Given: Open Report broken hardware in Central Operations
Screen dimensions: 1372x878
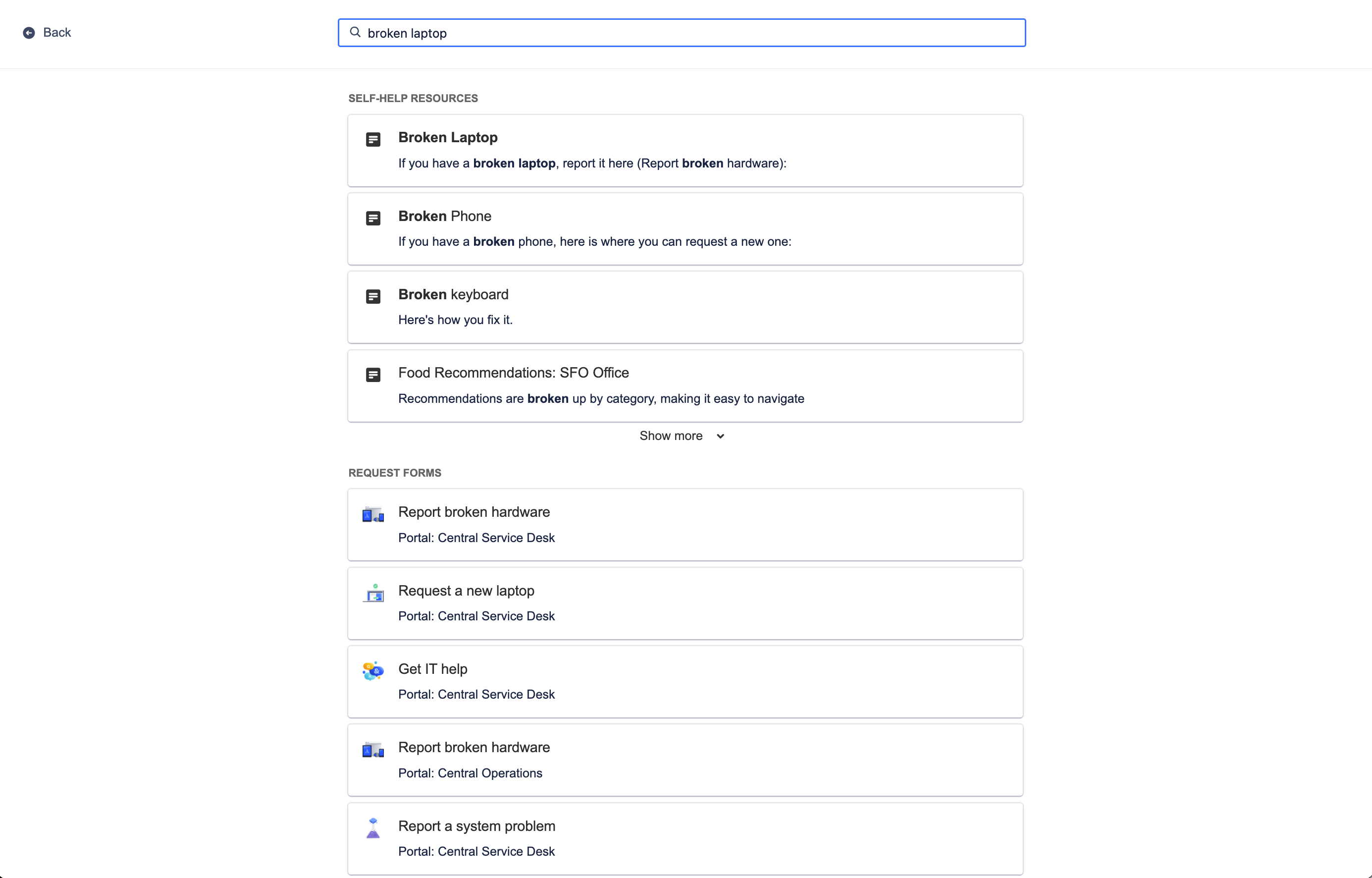Looking at the screenshot, I should [x=474, y=747].
